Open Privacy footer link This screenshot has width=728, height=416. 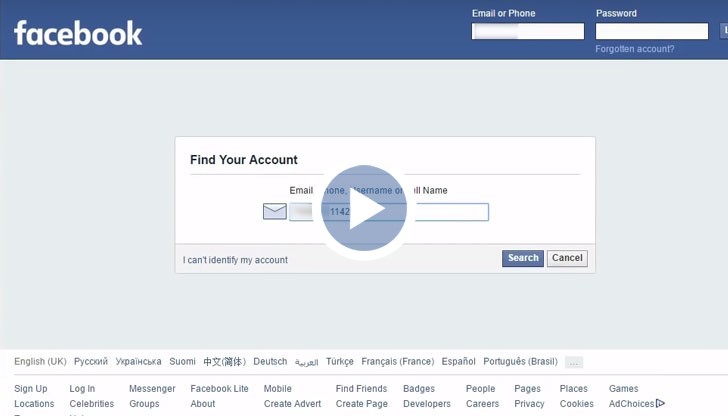pos(529,404)
